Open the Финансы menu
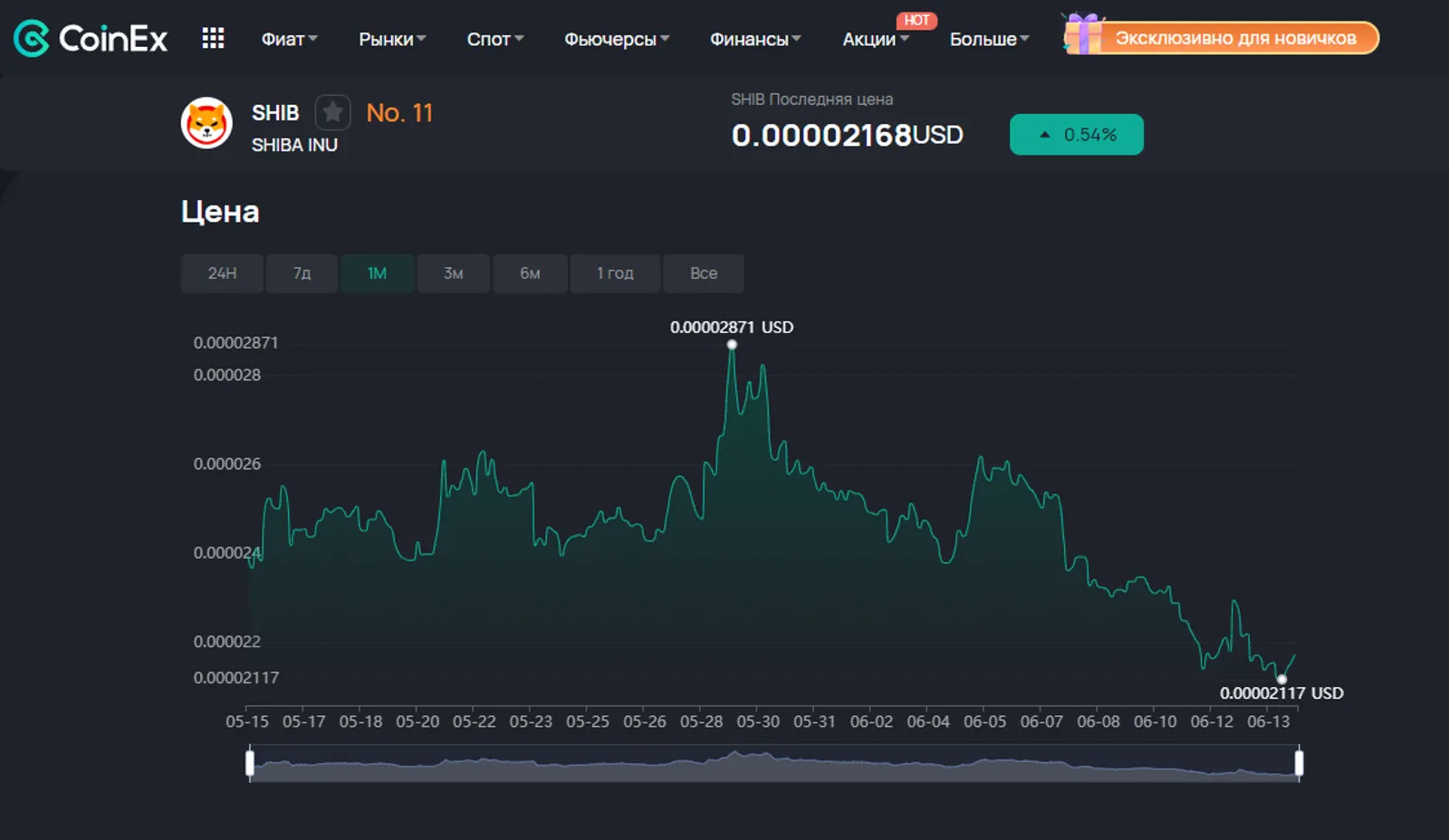This screenshot has width=1449, height=840. point(755,39)
